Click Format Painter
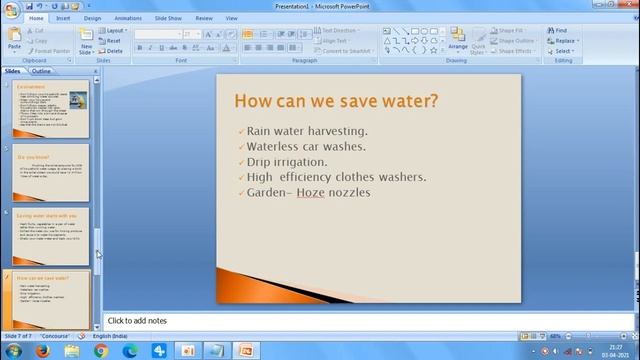This screenshot has height=360, width=640. pyautogui.click(x=49, y=51)
